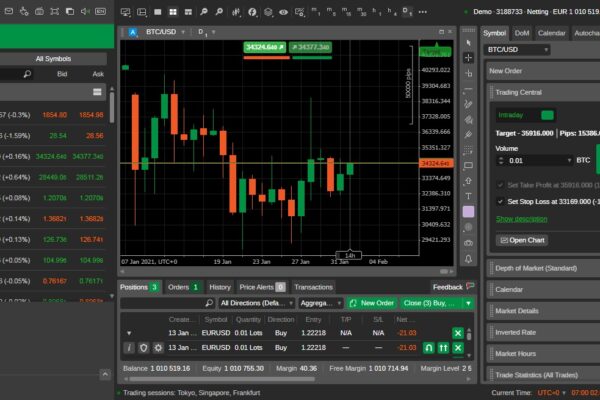Click the Close (3) Buy button
The width and height of the screenshot is (600, 400).
(431, 303)
